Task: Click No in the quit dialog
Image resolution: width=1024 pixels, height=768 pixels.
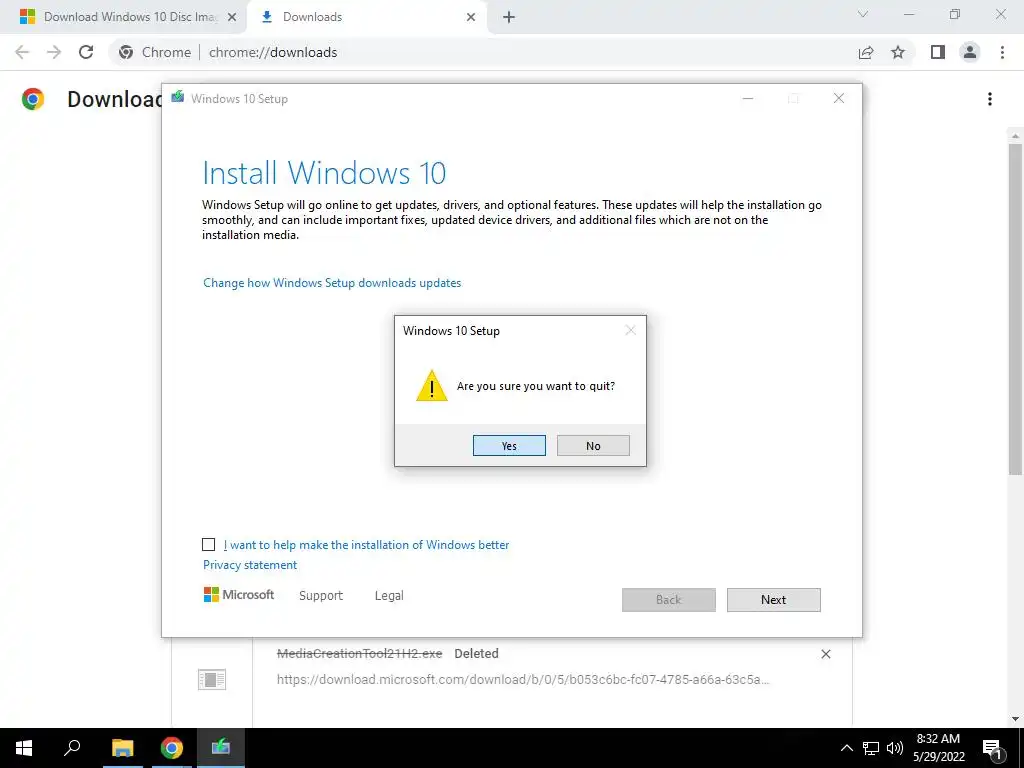Action: point(593,445)
